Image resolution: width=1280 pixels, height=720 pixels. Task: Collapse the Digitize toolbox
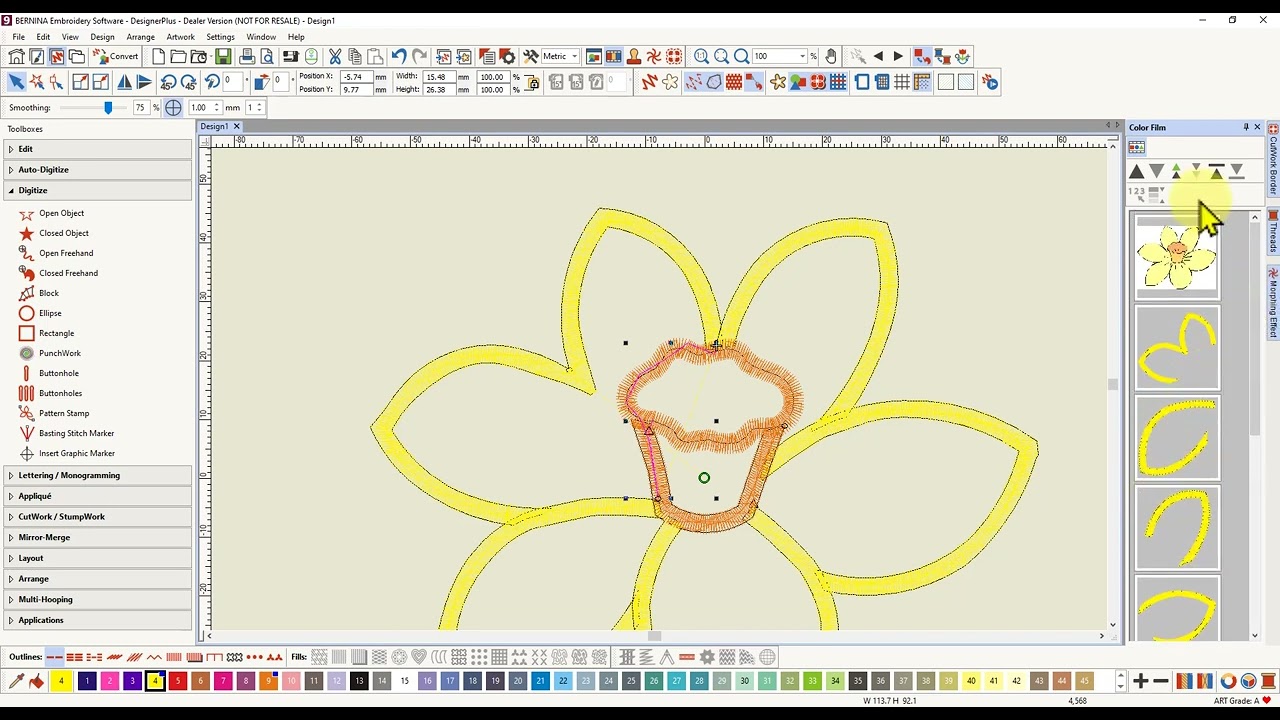(98, 190)
